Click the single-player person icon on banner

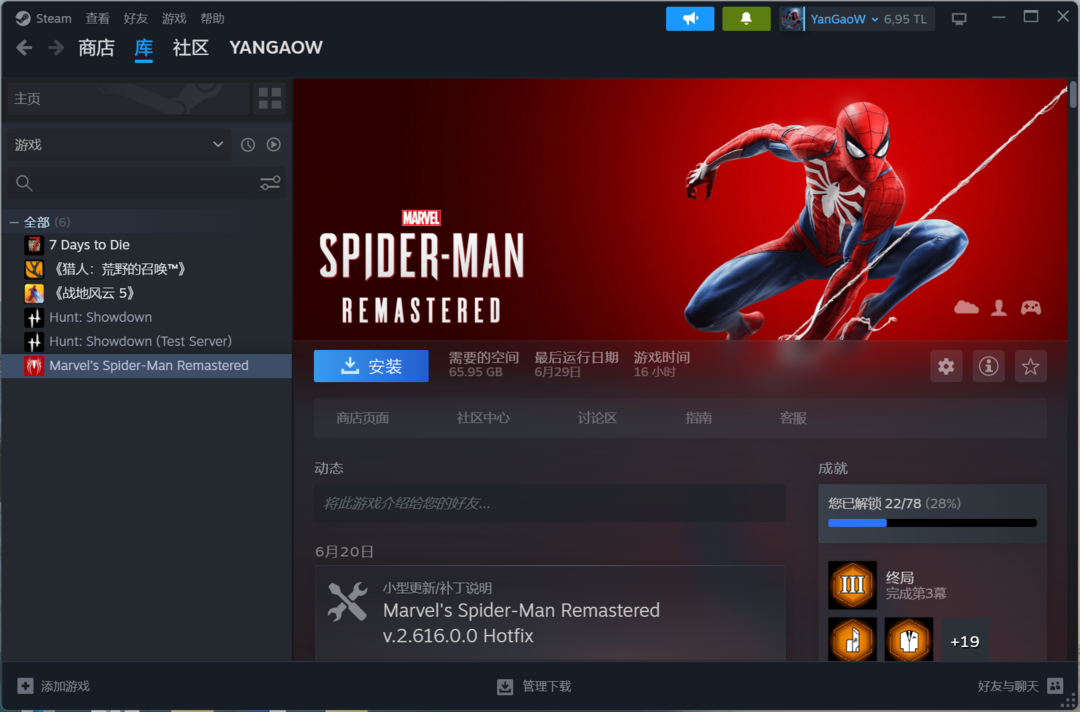pos(999,308)
